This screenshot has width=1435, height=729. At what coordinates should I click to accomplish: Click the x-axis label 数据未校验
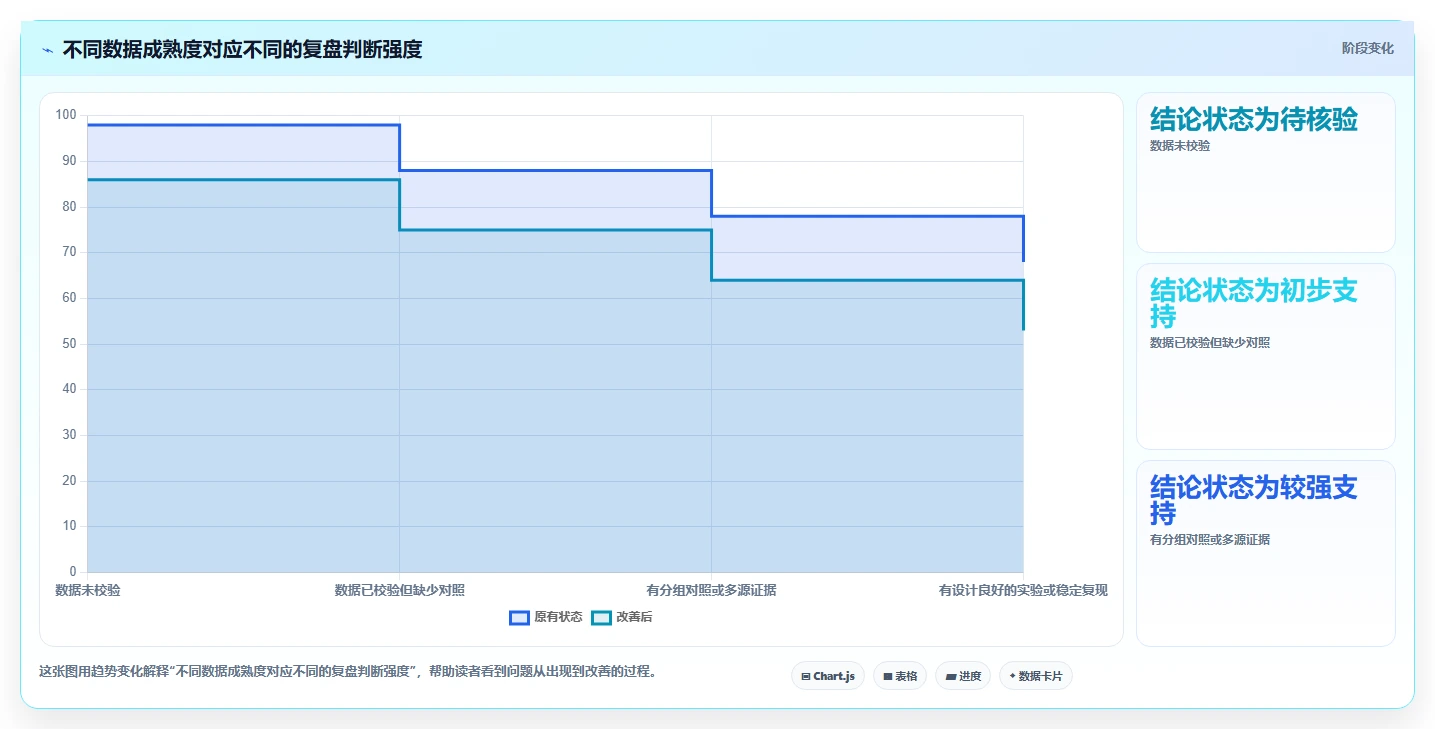(x=88, y=590)
